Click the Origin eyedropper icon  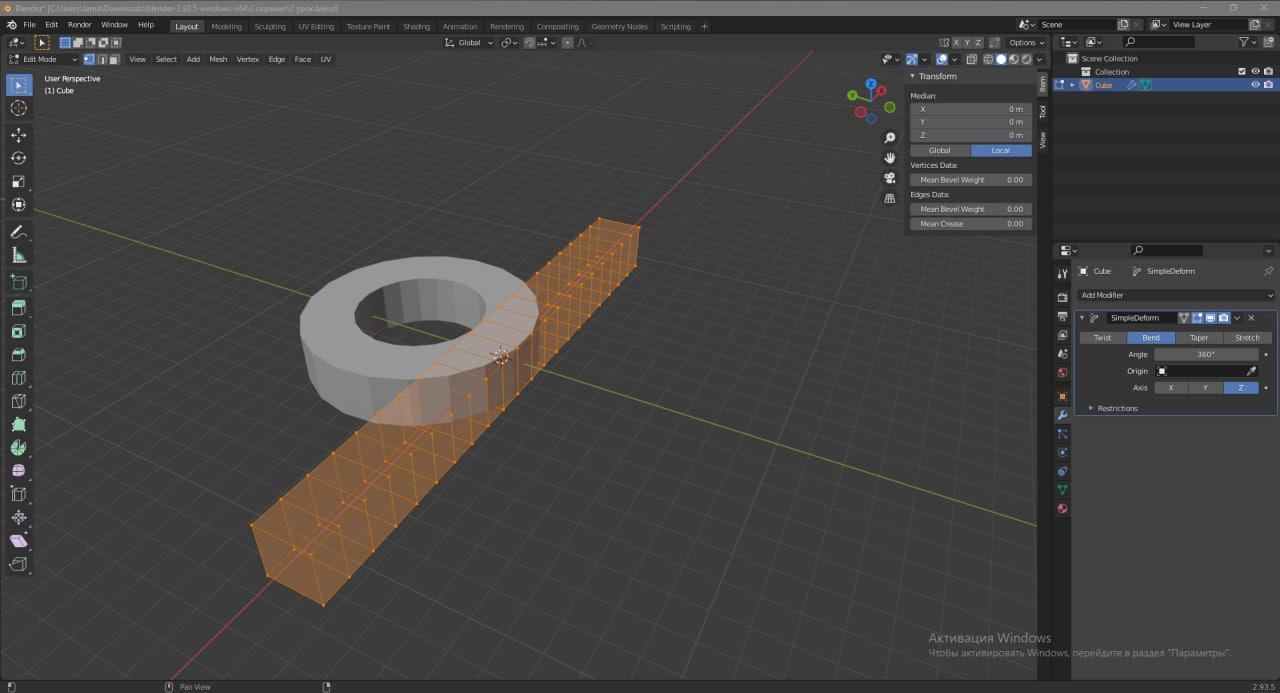[x=1251, y=371]
